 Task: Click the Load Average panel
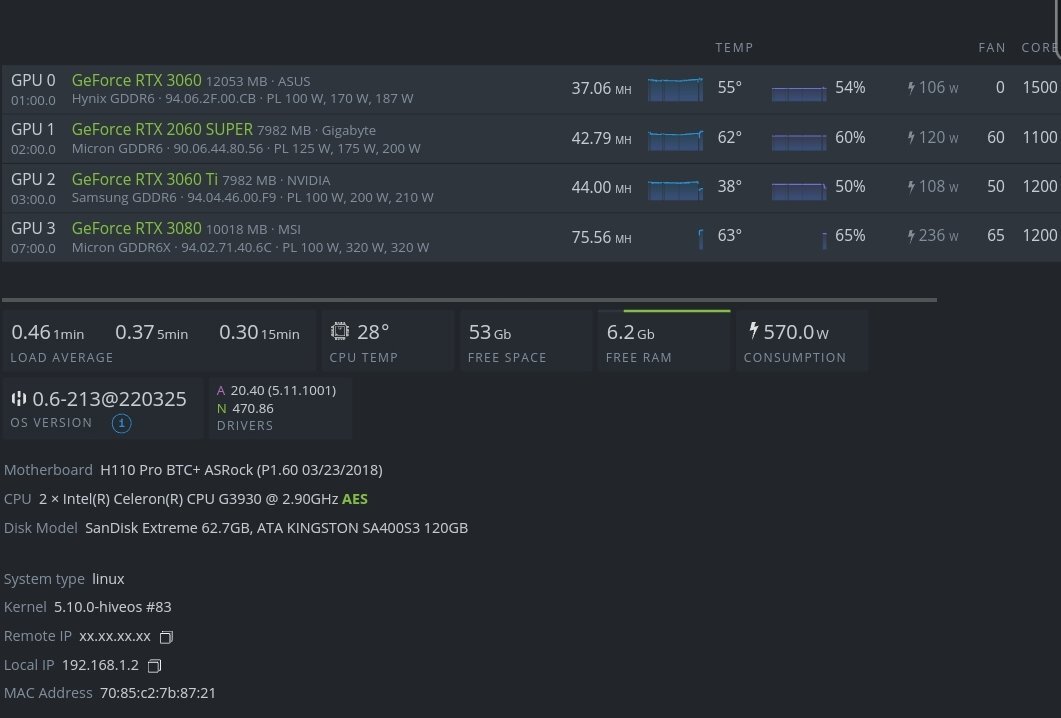(x=159, y=340)
